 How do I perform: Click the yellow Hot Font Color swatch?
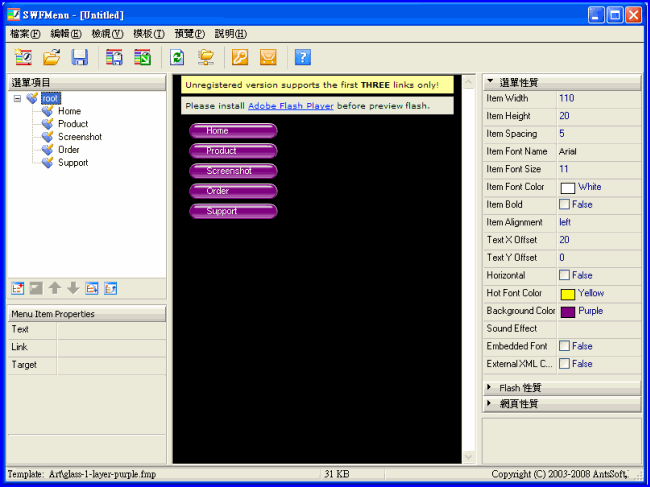(x=567, y=294)
